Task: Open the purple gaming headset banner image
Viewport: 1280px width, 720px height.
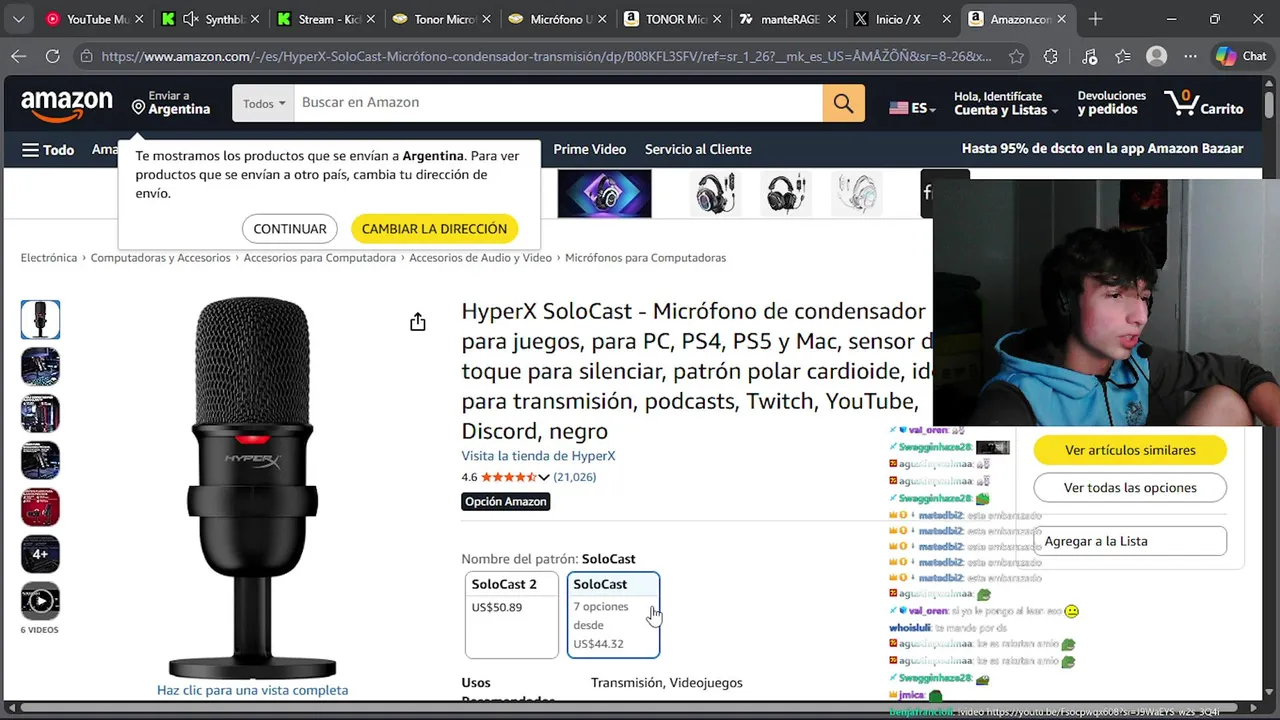Action: (x=604, y=193)
